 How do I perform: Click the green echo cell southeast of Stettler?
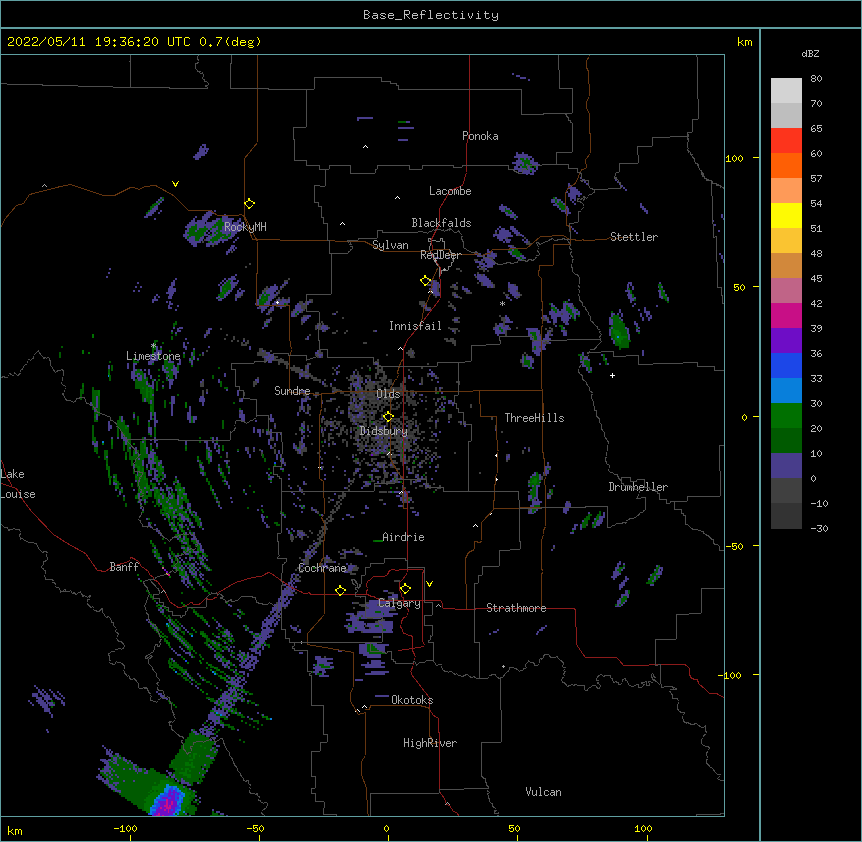(x=619, y=330)
